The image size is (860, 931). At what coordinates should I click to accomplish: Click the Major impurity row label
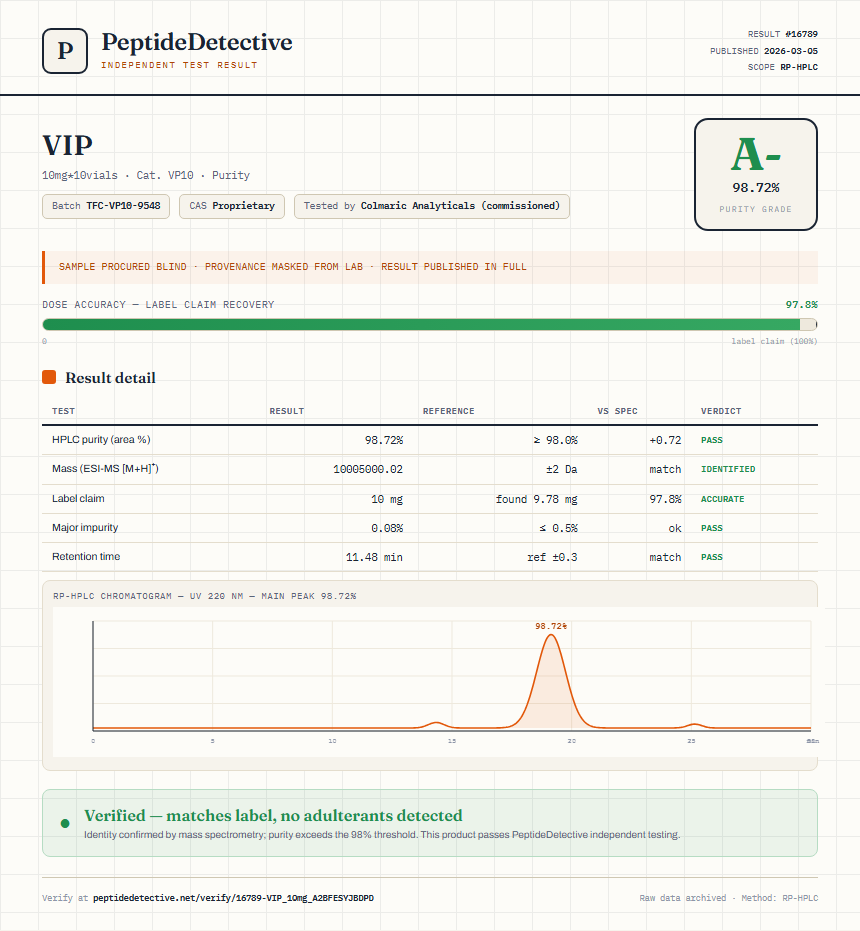tap(85, 527)
